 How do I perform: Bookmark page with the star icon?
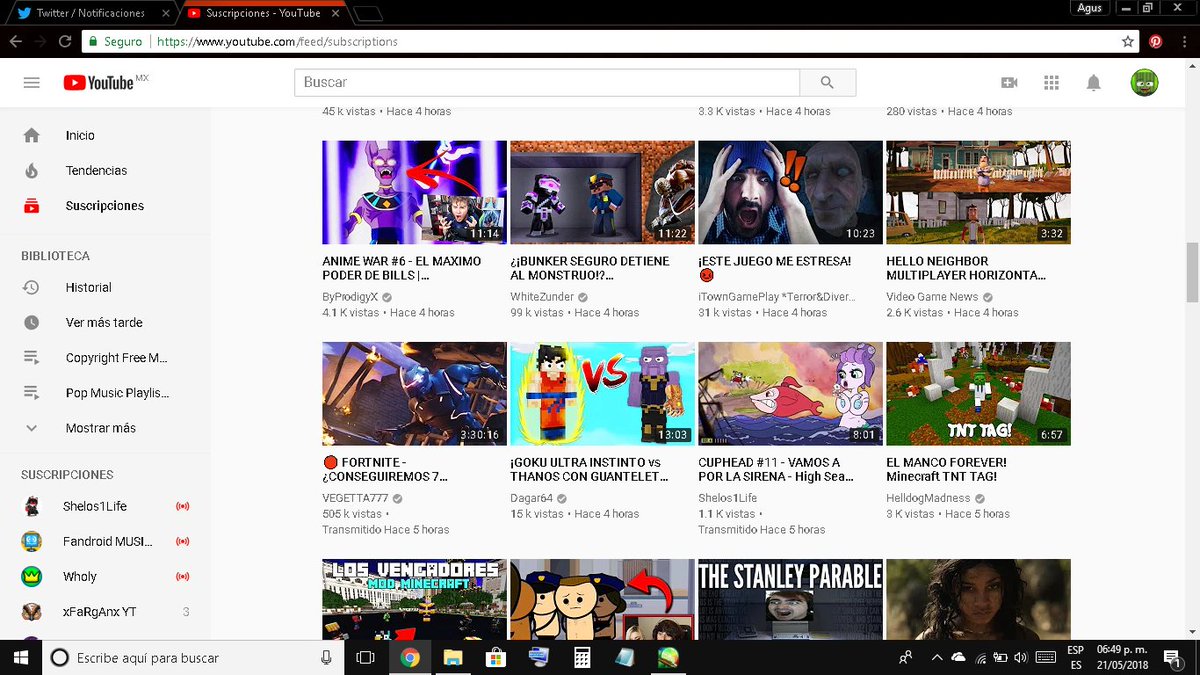[1128, 42]
